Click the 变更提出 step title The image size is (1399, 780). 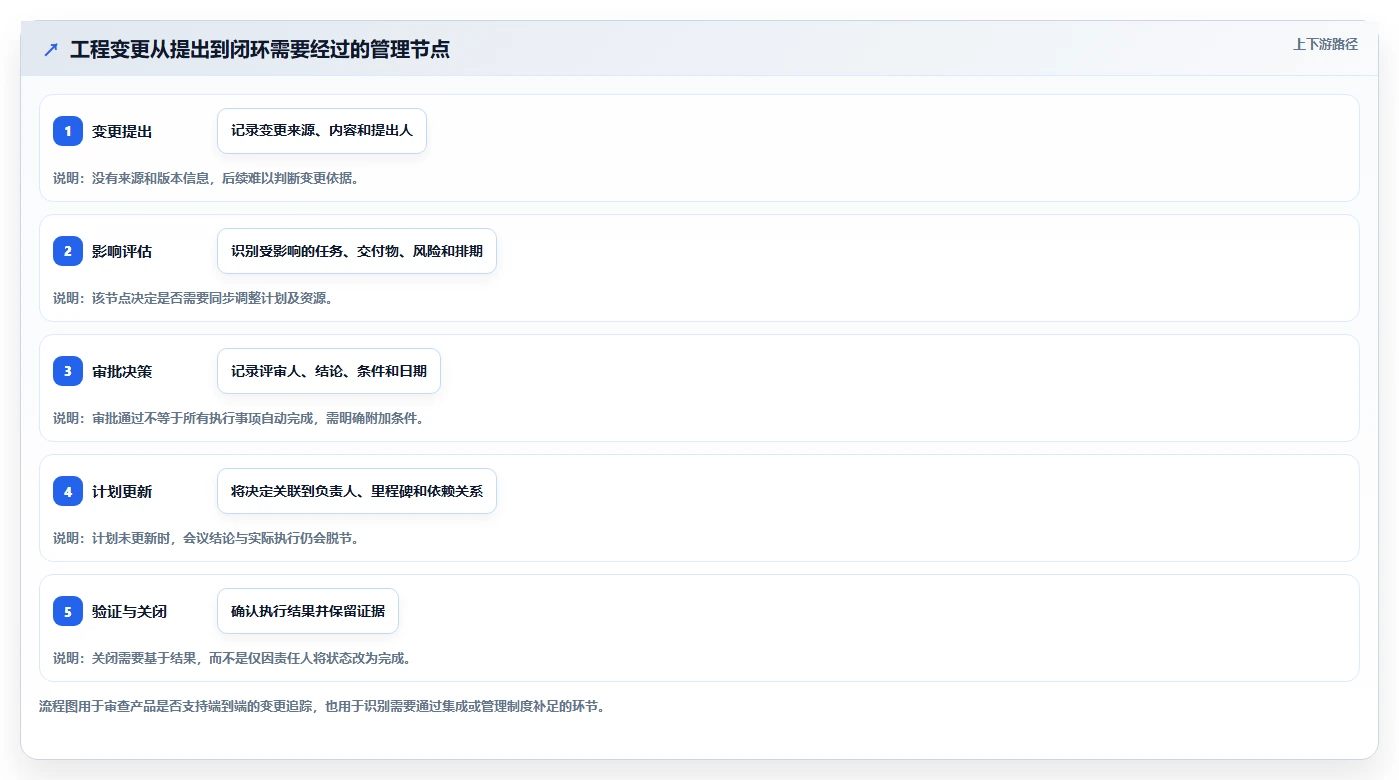pos(122,132)
